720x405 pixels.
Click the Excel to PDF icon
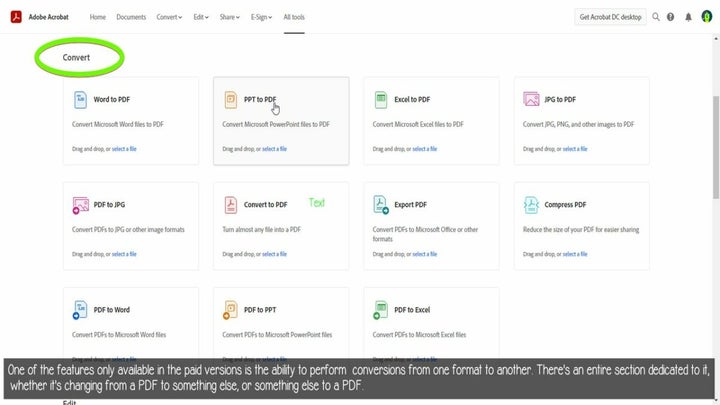pos(381,99)
